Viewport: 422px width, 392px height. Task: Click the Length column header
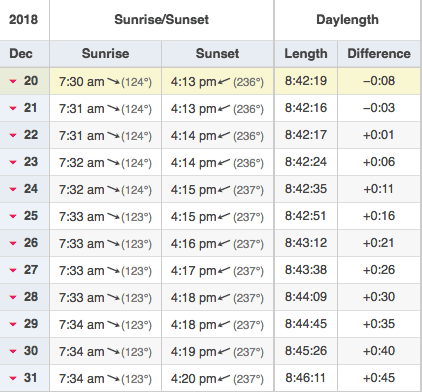[306, 54]
